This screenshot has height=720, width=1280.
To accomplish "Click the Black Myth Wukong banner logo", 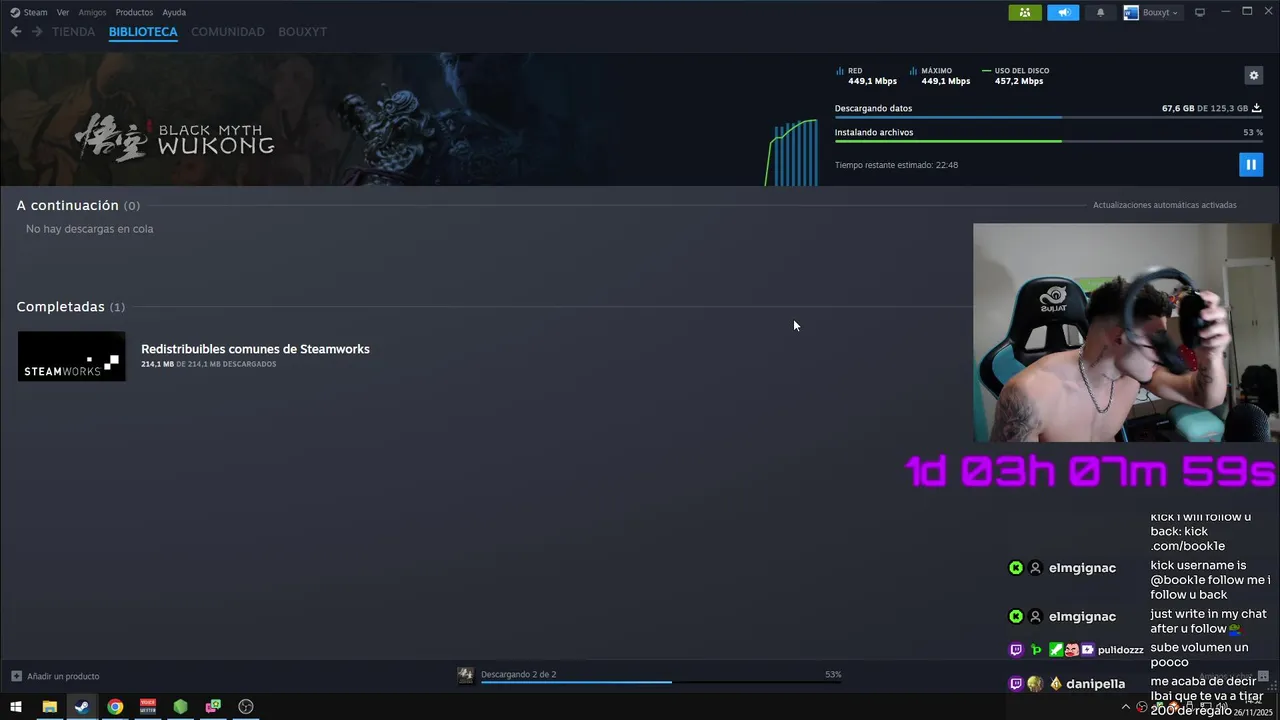I will tap(175, 137).
